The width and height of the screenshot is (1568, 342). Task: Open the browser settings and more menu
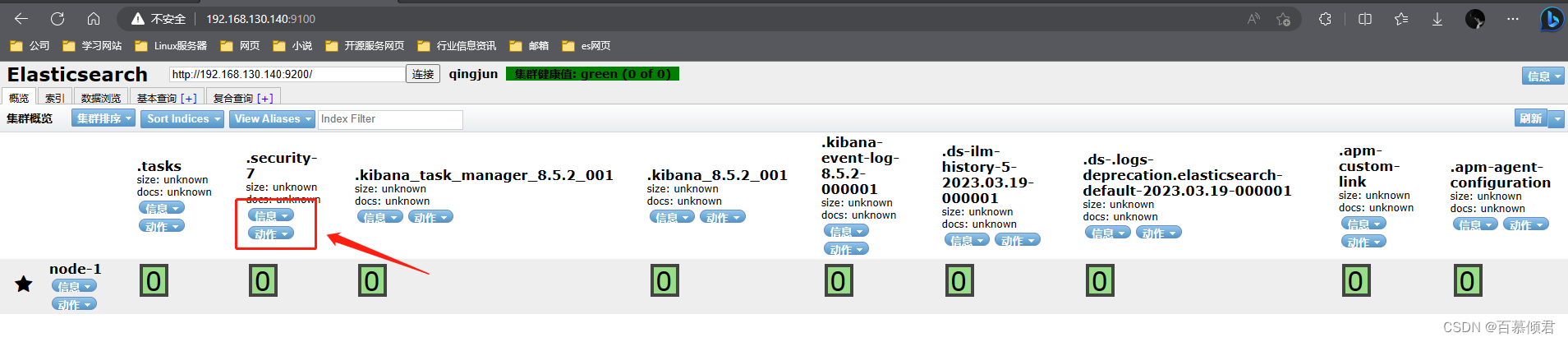tap(1512, 19)
